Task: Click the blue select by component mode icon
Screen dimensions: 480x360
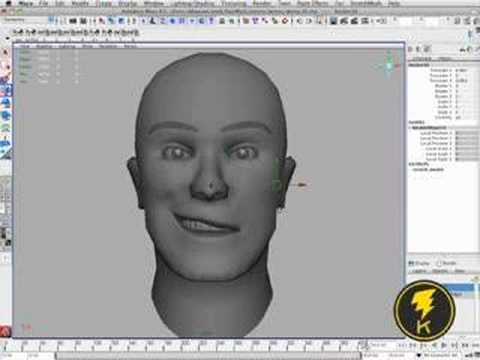Action: [121, 21]
